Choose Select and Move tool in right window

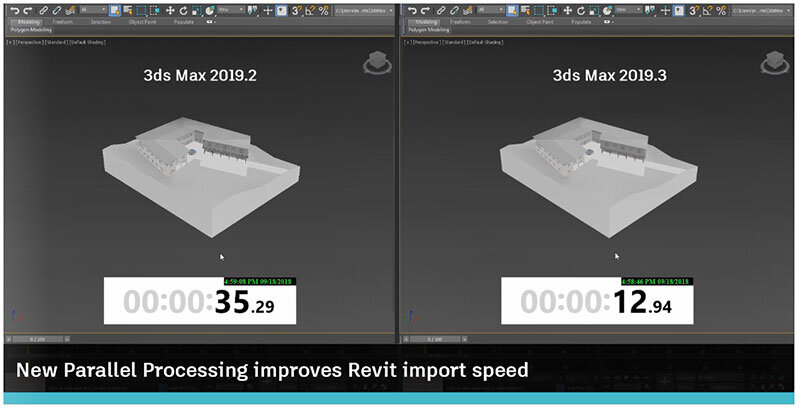tap(567, 11)
